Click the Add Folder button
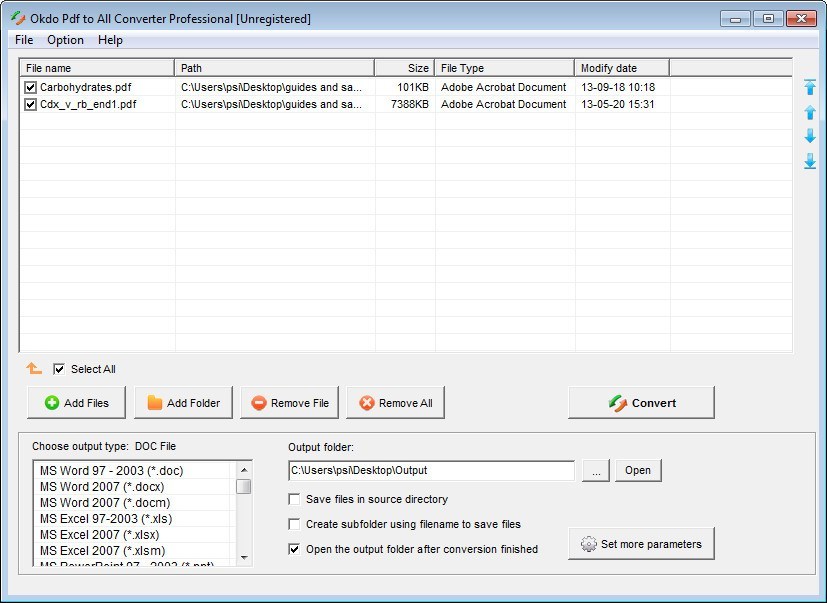Screen dimensions: 827x603 (x=183, y=403)
